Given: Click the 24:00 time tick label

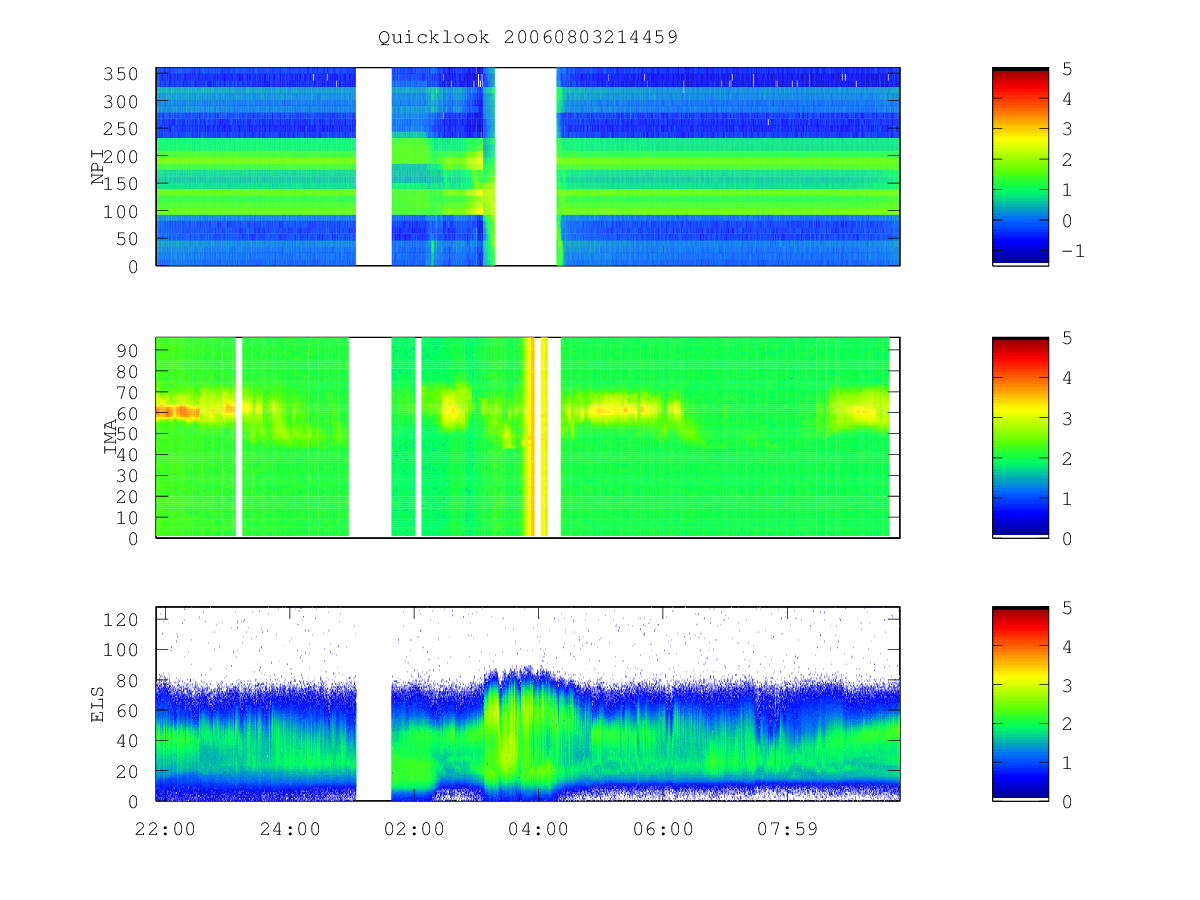Looking at the screenshot, I should pyautogui.click(x=290, y=828).
